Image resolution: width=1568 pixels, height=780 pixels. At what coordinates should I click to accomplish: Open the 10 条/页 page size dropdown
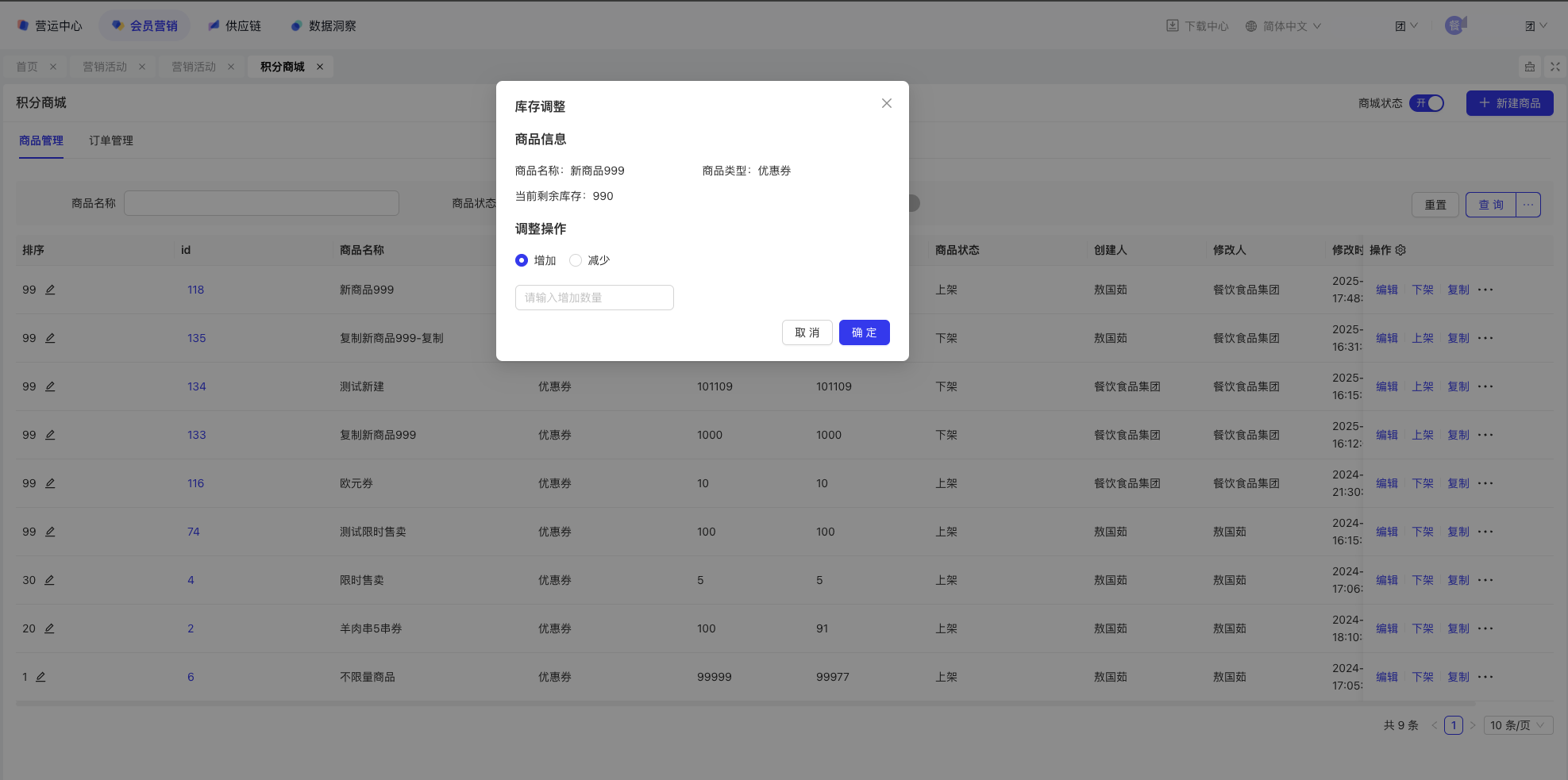[x=1518, y=725]
